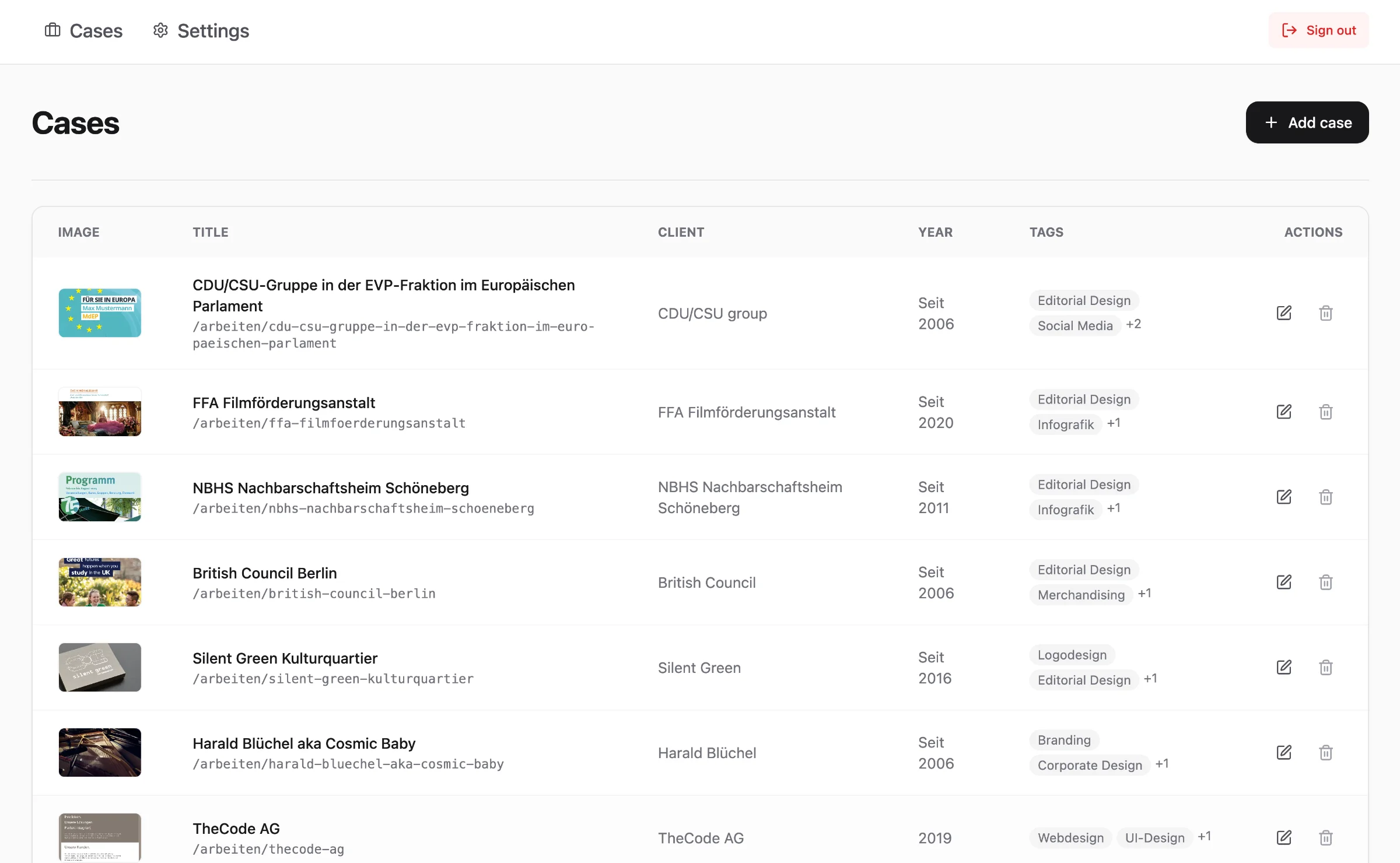Edit the CDU/CSU-Gruppe case

coord(1284,313)
